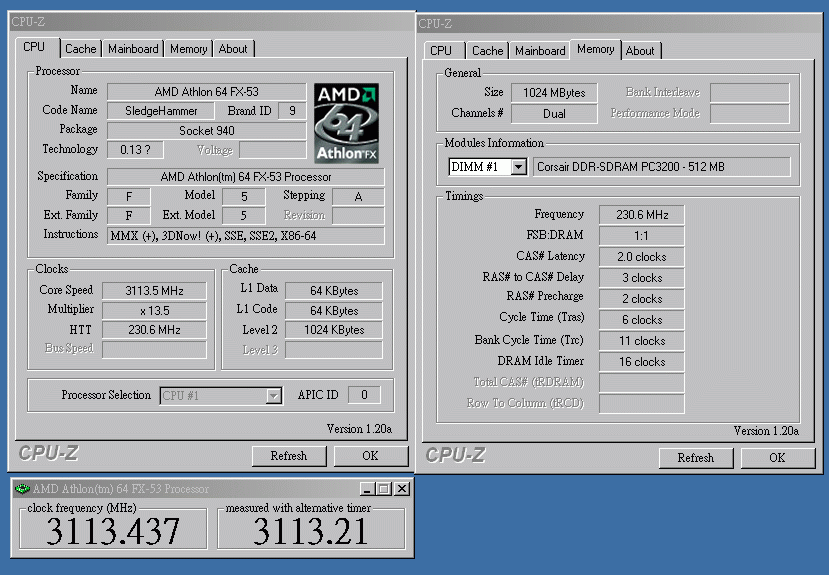Click the AMD Athlon 64 FX logo image
Viewport: 829px width, 575px height.
point(346,123)
